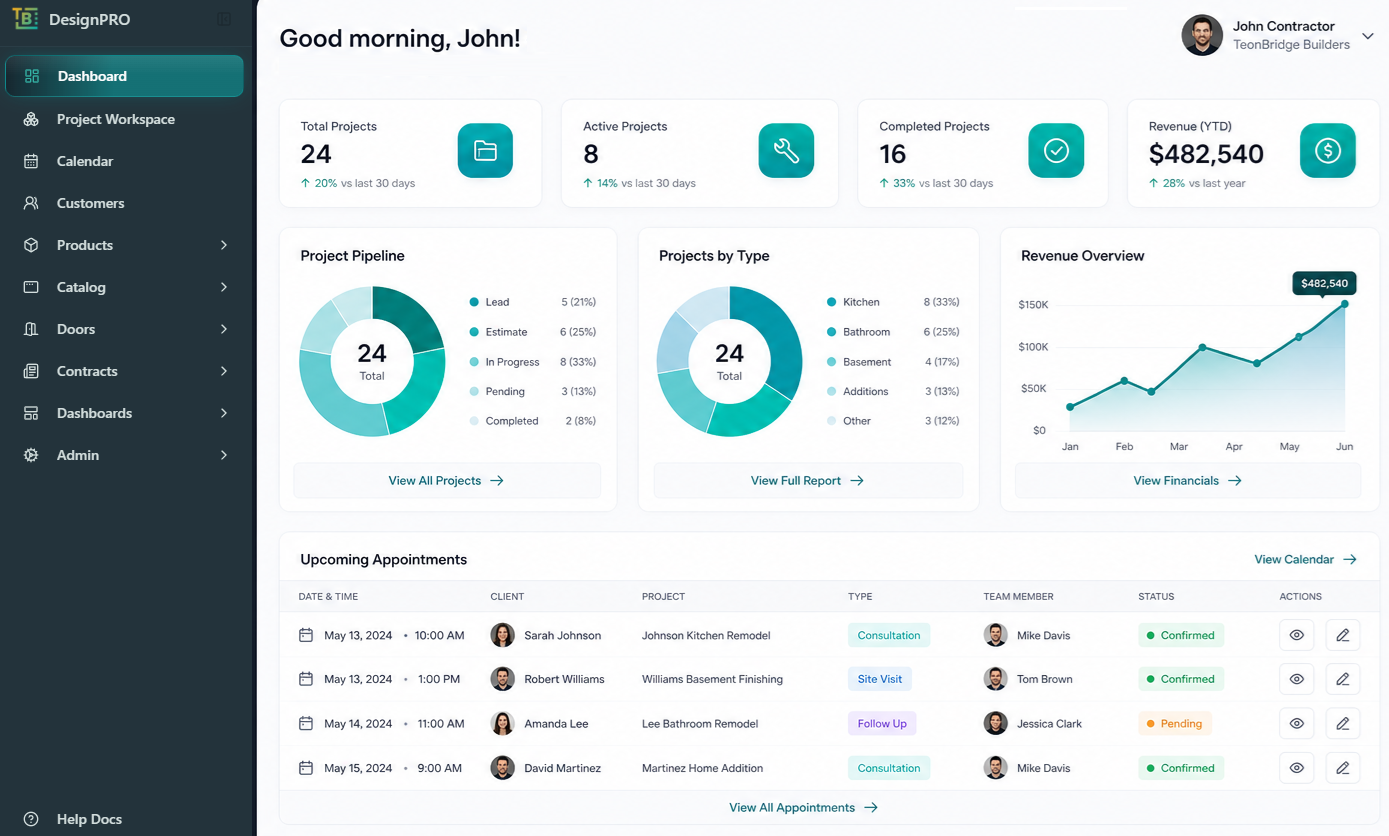Click View All Appointments link
This screenshot has height=836, width=1389.
[x=803, y=808]
